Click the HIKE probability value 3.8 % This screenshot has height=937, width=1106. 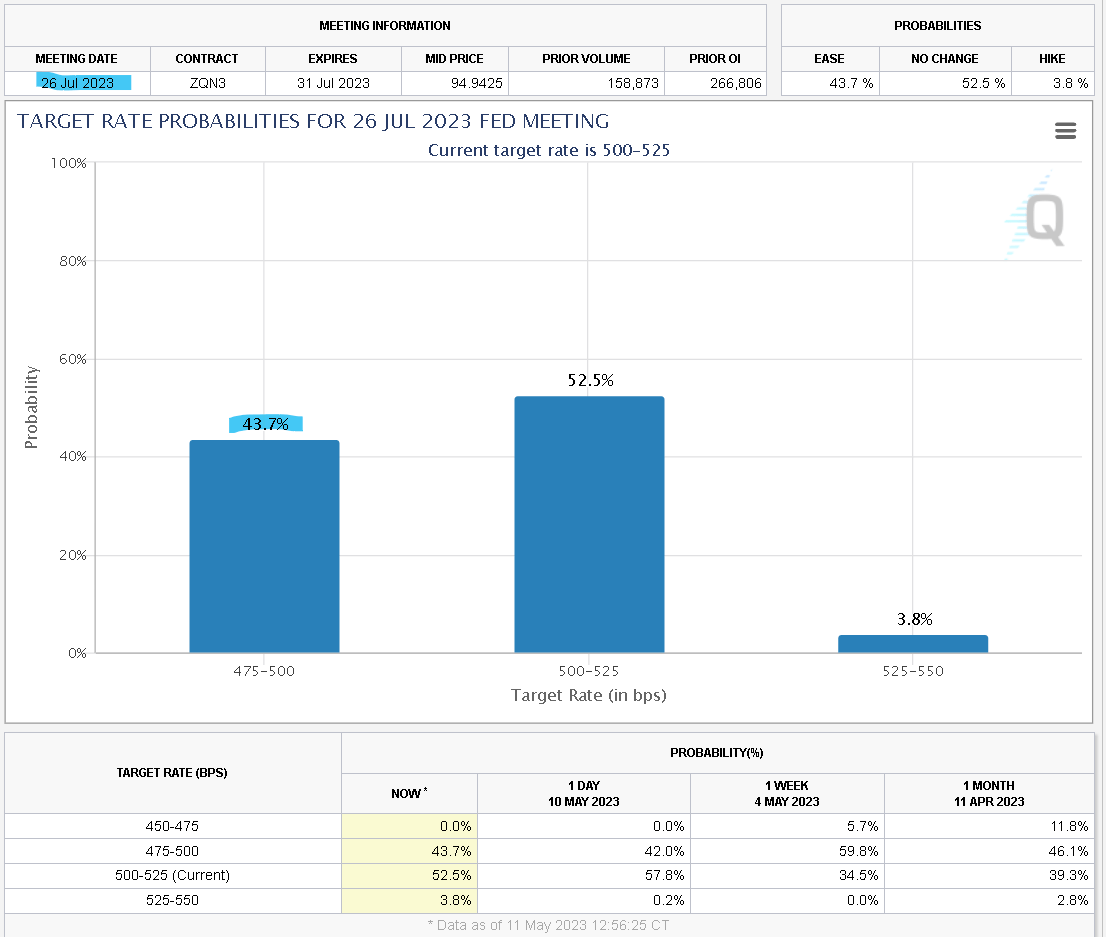point(1070,83)
